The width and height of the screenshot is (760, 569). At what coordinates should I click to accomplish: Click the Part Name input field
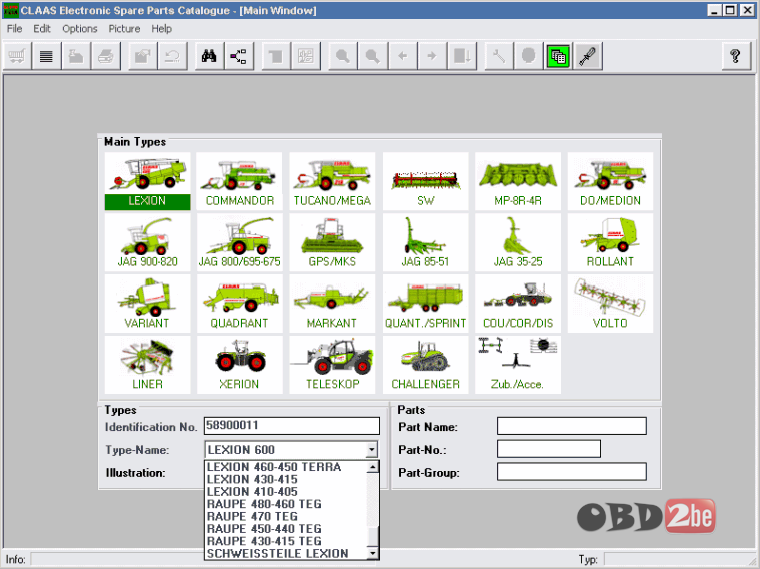coord(572,426)
